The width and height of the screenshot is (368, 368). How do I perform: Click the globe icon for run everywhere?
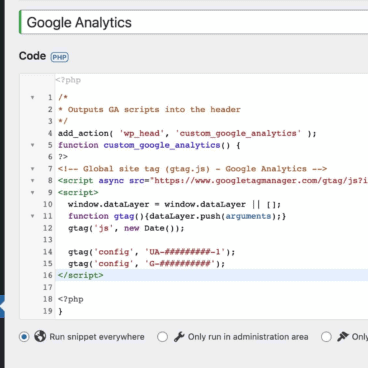coord(40,337)
